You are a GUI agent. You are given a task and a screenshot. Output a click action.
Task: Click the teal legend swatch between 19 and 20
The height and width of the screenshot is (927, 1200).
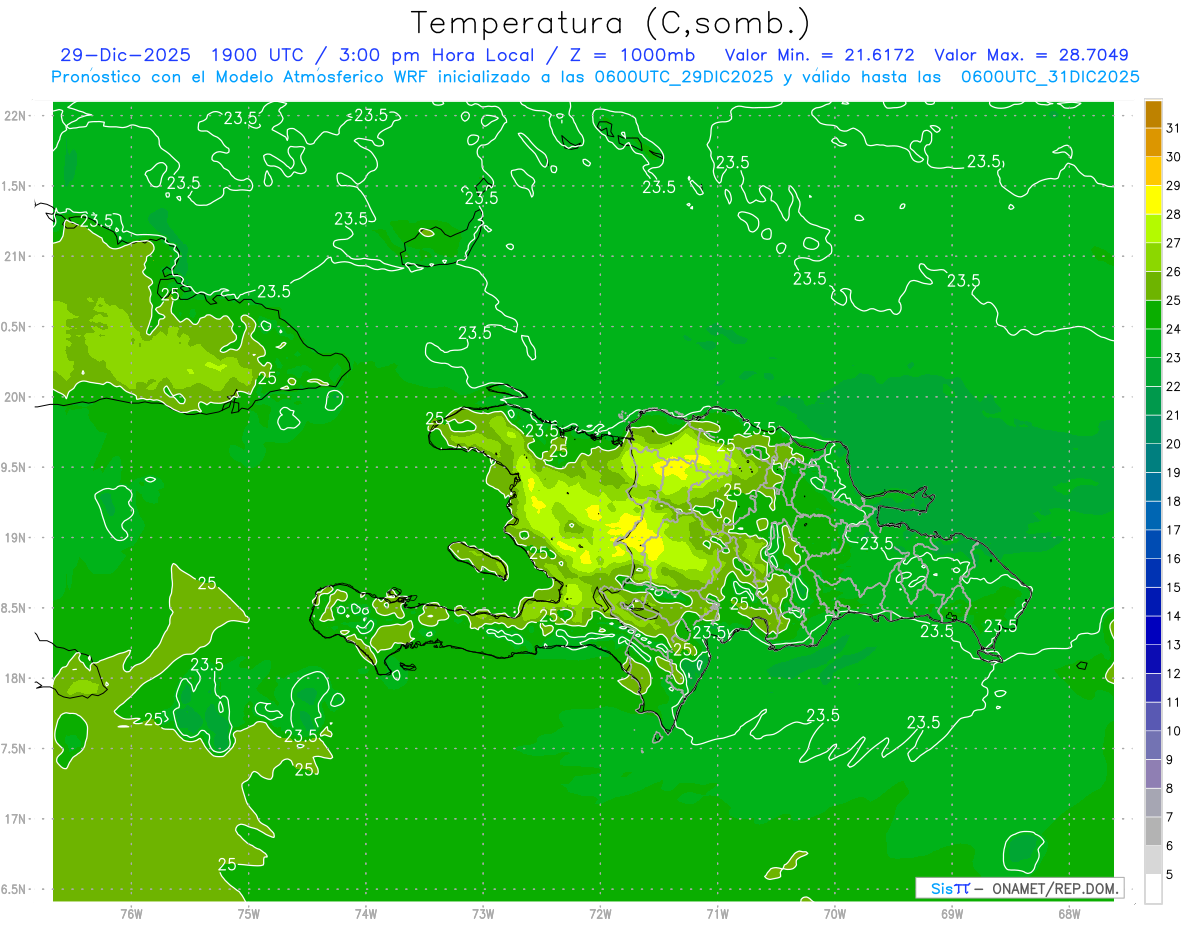pyautogui.click(x=1153, y=458)
